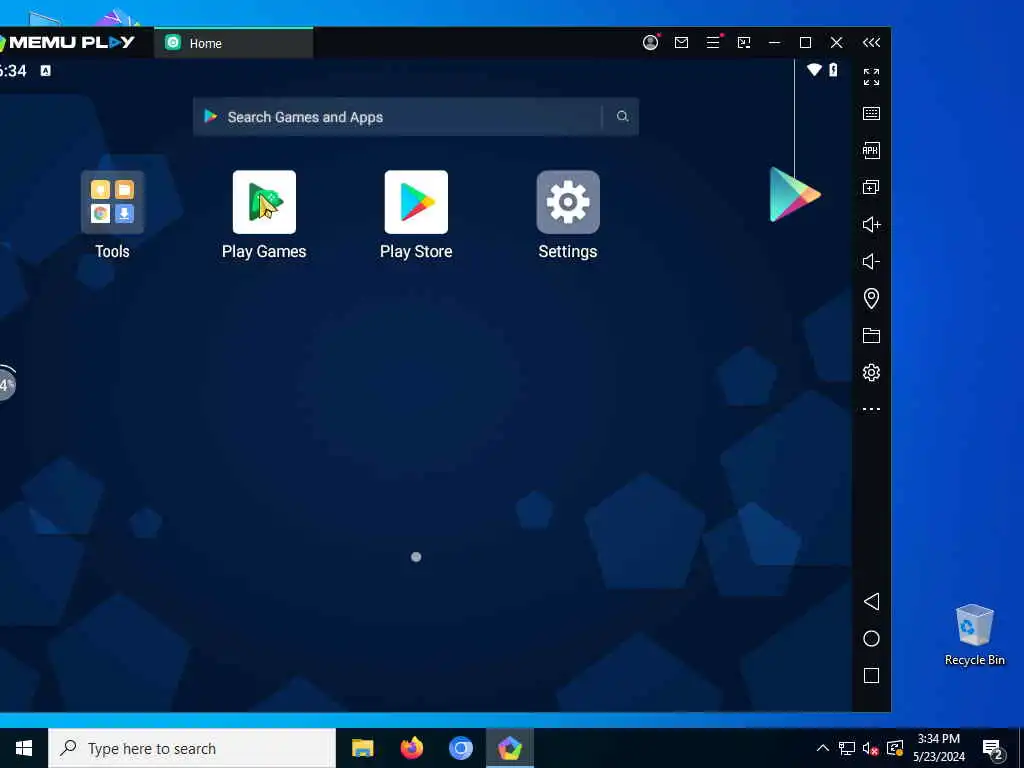Open the GPS location tool
The image size is (1024, 768).
coord(871,298)
